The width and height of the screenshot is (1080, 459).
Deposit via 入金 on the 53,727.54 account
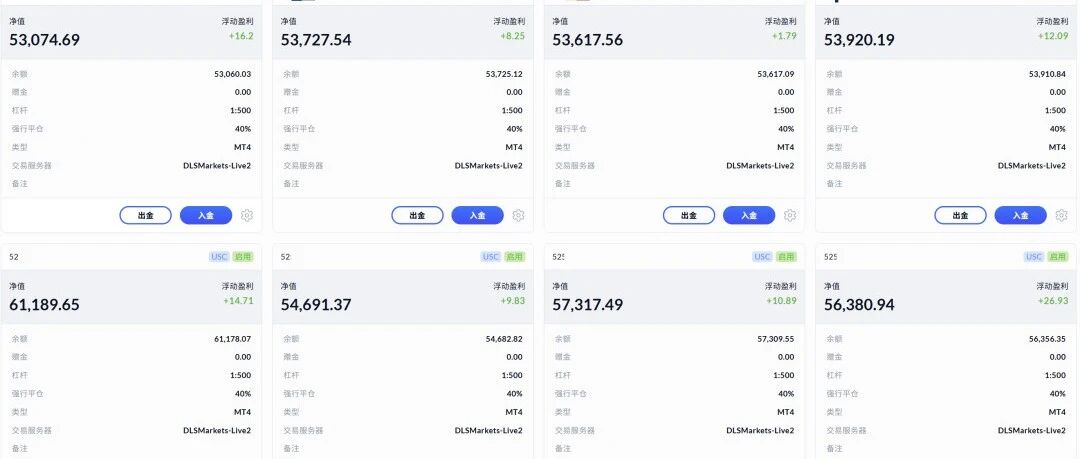[477, 215]
